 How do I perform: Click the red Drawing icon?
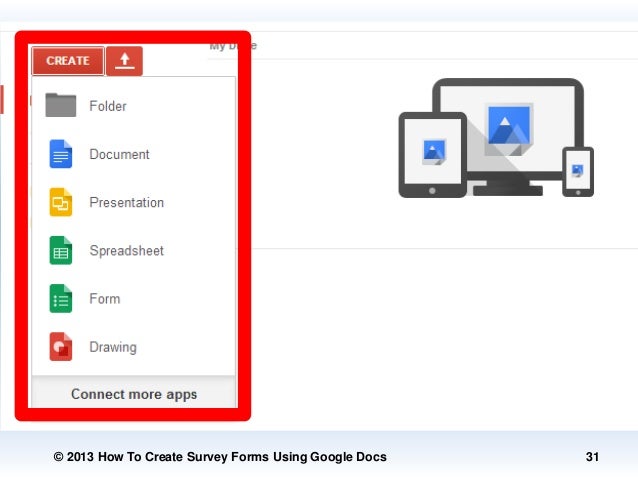coord(61,347)
